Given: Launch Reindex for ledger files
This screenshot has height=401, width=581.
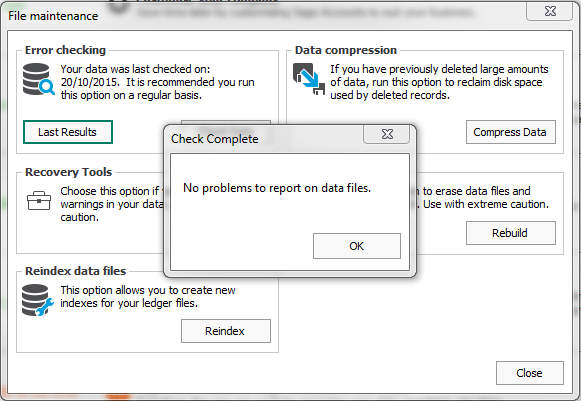Looking at the screenshot, I should pos(226,331).
